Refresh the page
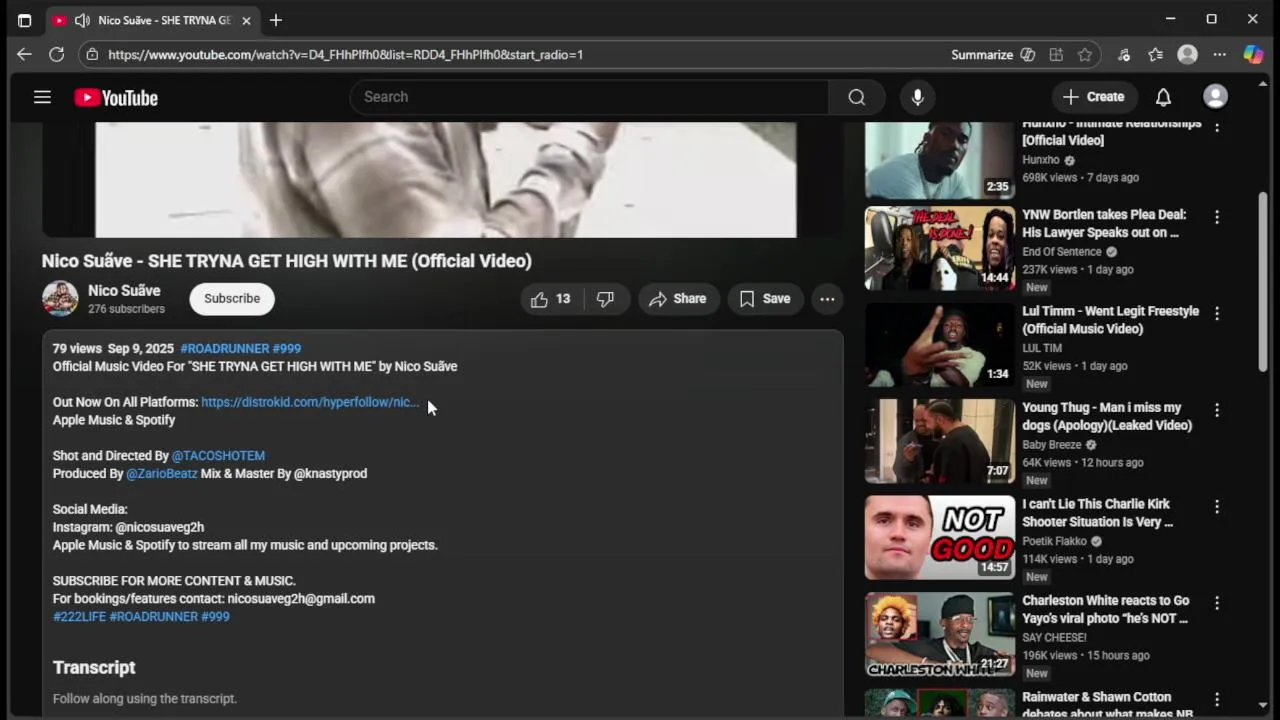The height and width of the screenshot is (720, 1280). [57, 55]
